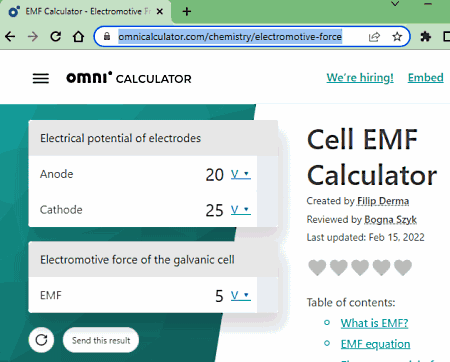Viewport: 450px width, 362px height.
Task: Select the EMF Calculator browser tab
Action: coord(86,12)
